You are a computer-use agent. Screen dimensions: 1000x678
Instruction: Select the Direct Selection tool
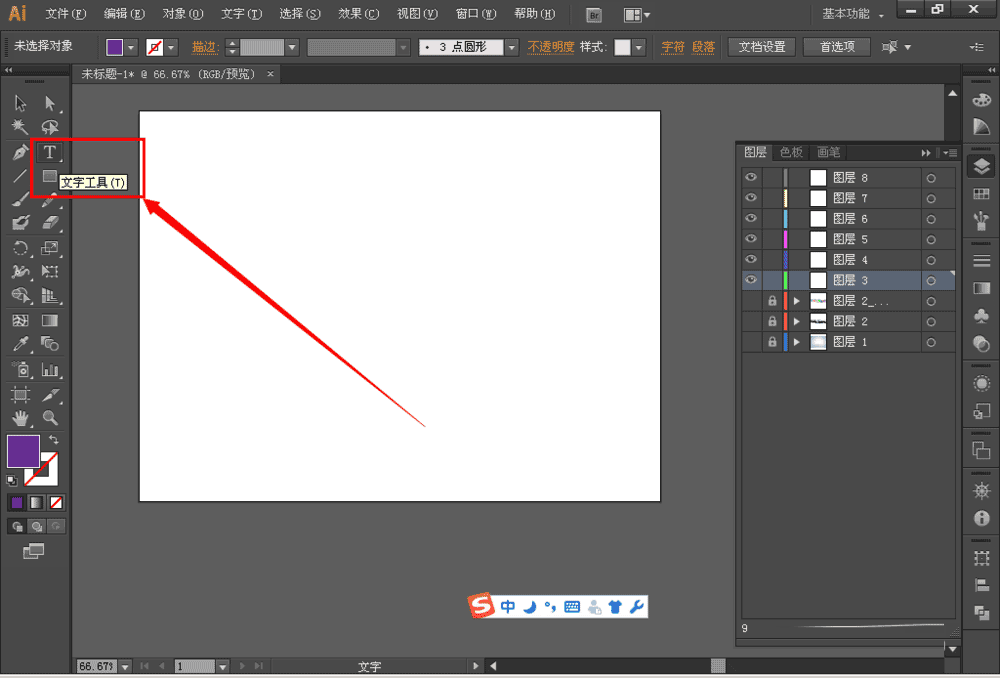tap(50, 103)
